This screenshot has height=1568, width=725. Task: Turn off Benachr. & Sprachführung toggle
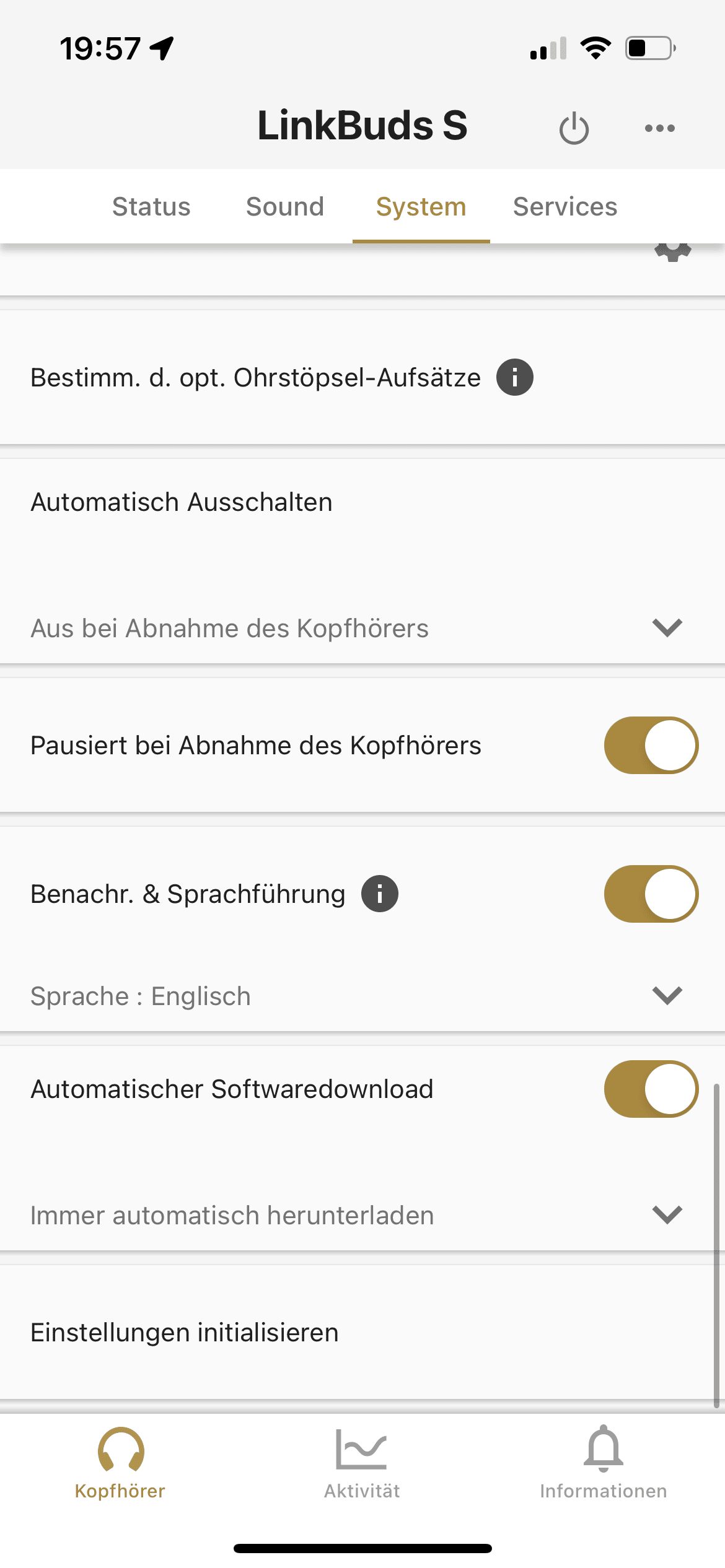pyautogui.click(x=651, y=894)
